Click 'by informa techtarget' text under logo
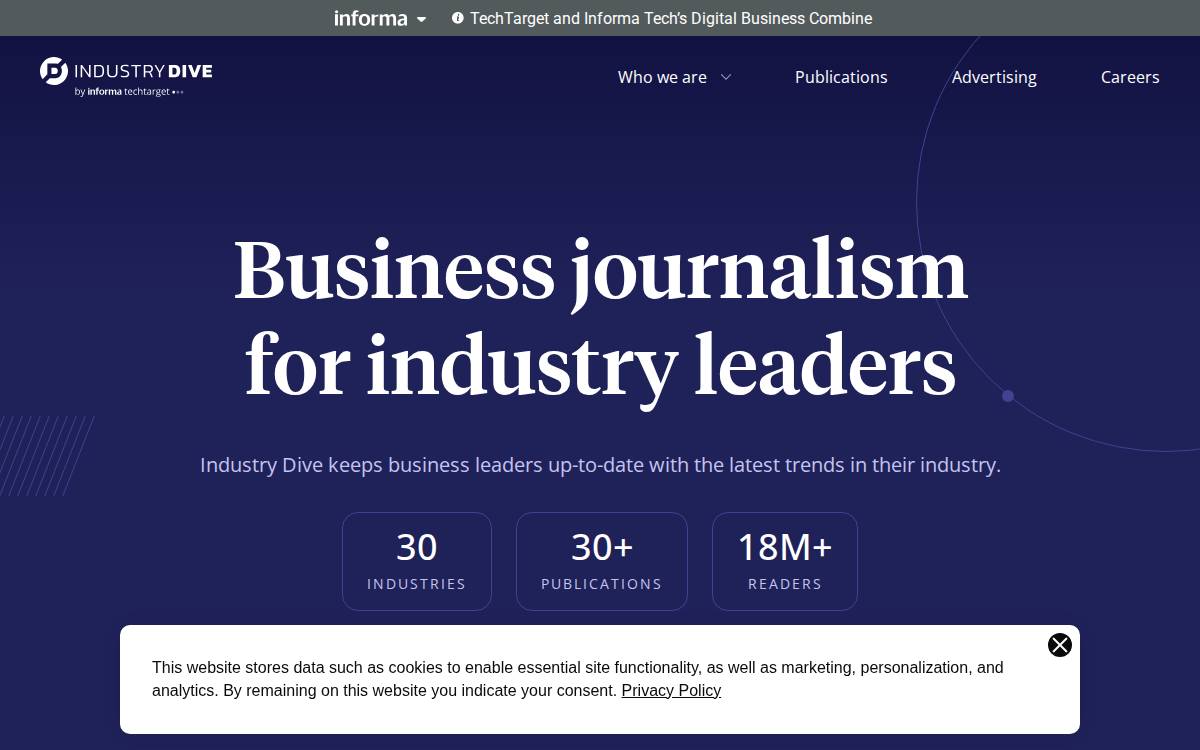Image resolution: width=1200 pixels, height=750 pixels. coord(129,92)
